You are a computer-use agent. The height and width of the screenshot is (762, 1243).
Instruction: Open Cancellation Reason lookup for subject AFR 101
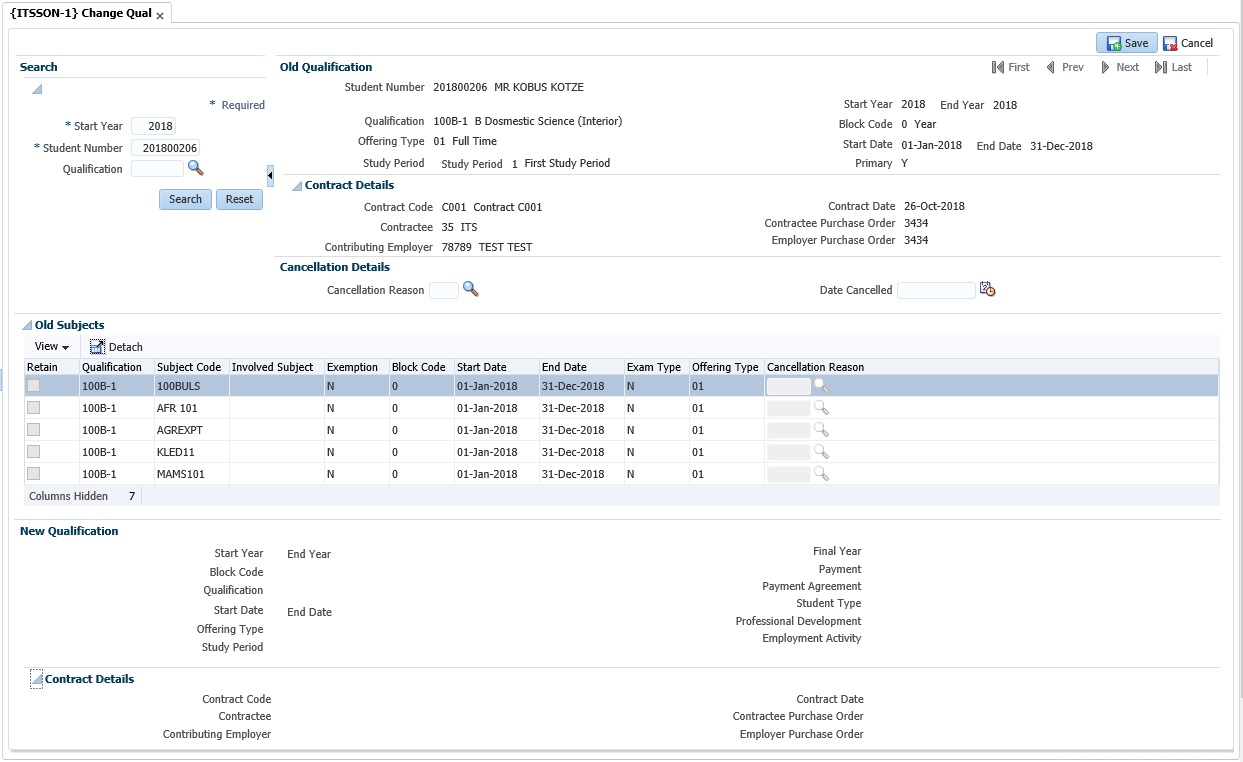click(821, 408)
